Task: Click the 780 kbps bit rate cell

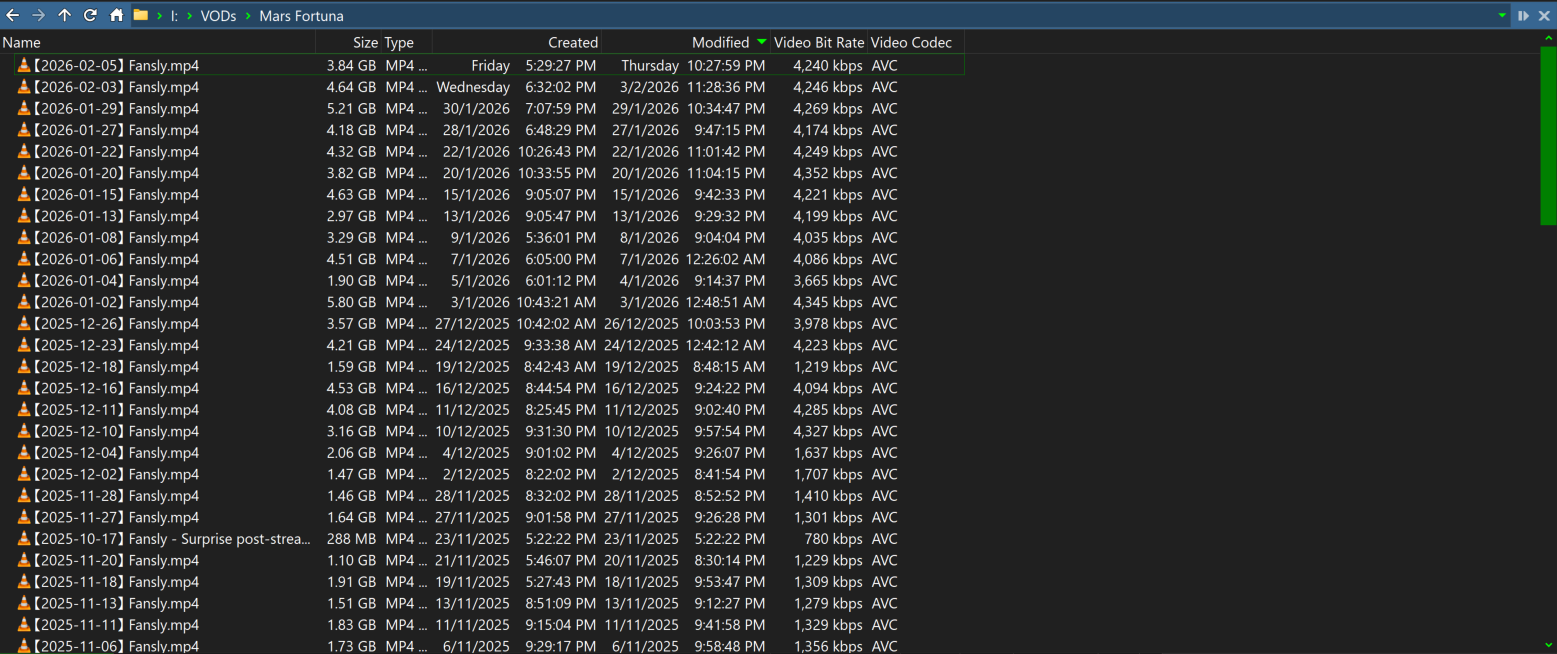Action: click(832, 539)
